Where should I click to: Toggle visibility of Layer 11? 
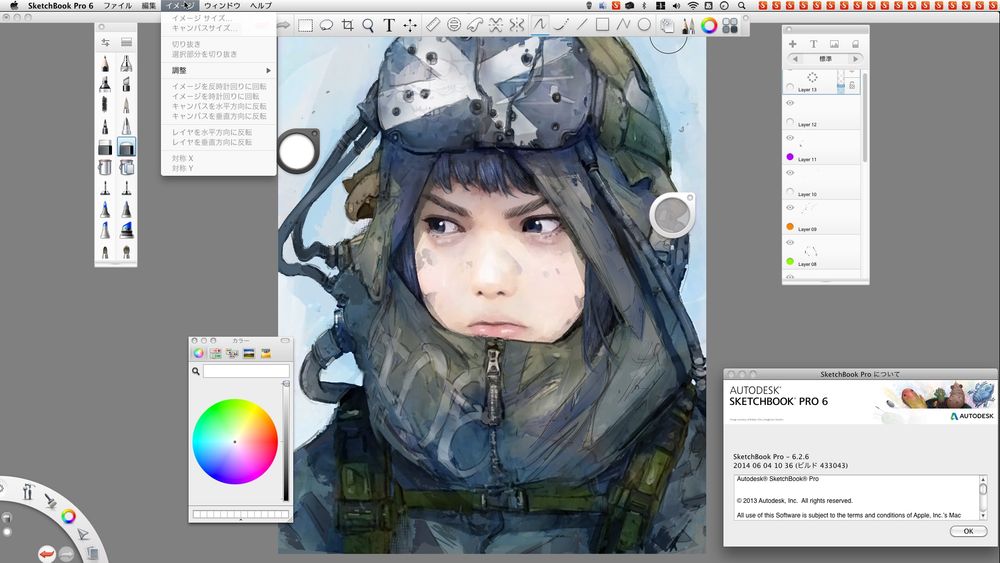(790, 138)
